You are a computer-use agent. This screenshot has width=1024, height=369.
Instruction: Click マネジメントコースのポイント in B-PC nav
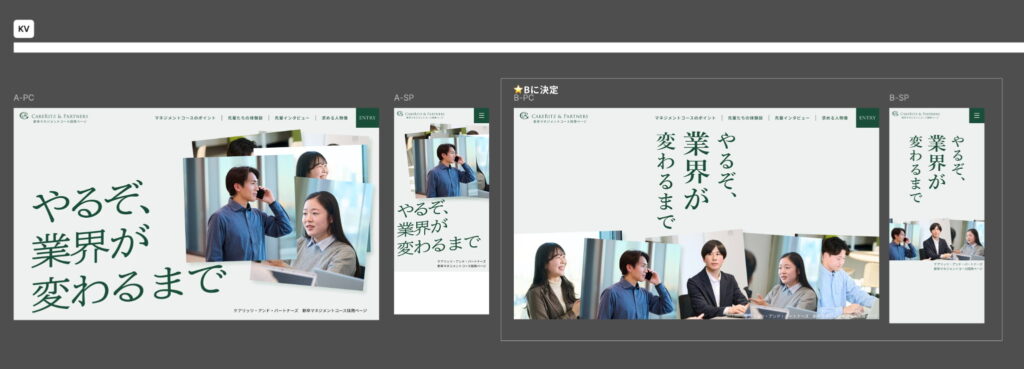(685, 118)
